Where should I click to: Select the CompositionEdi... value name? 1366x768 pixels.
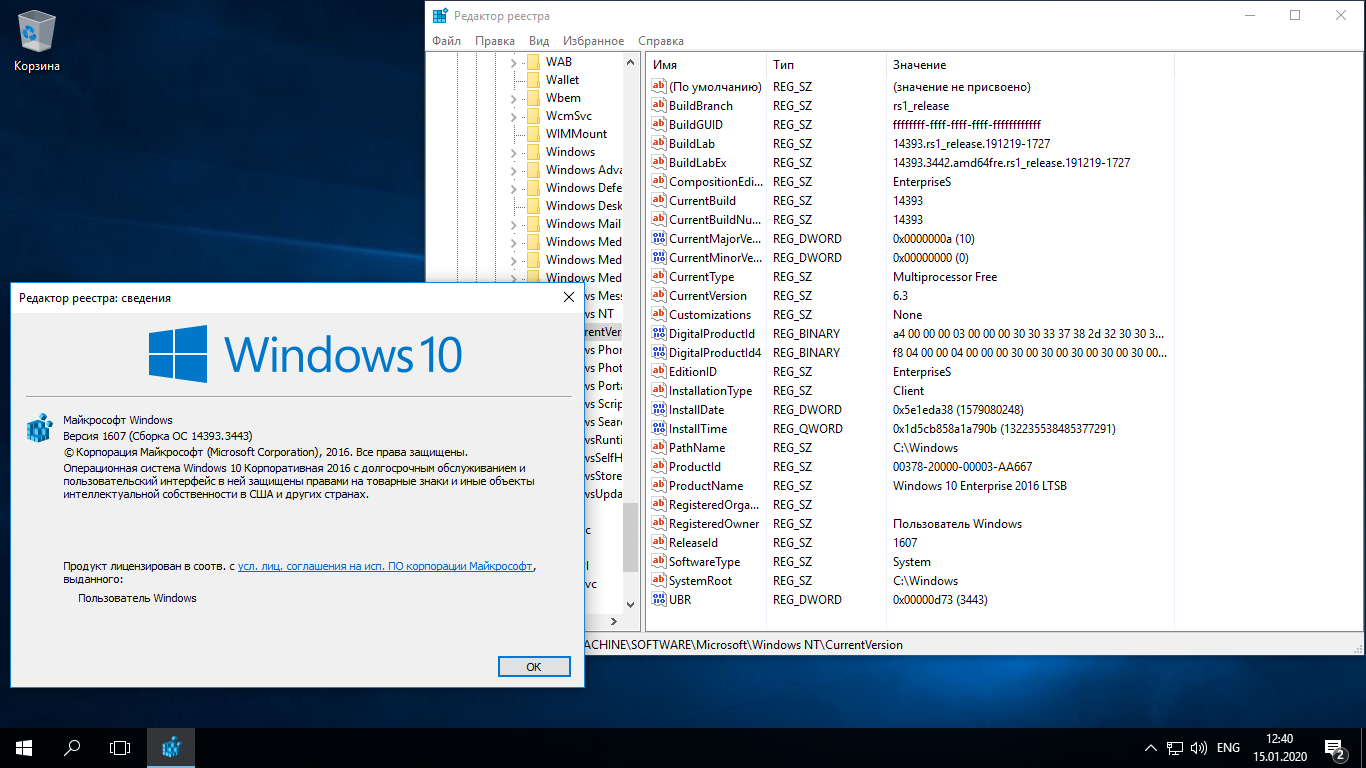pos(716,181)
